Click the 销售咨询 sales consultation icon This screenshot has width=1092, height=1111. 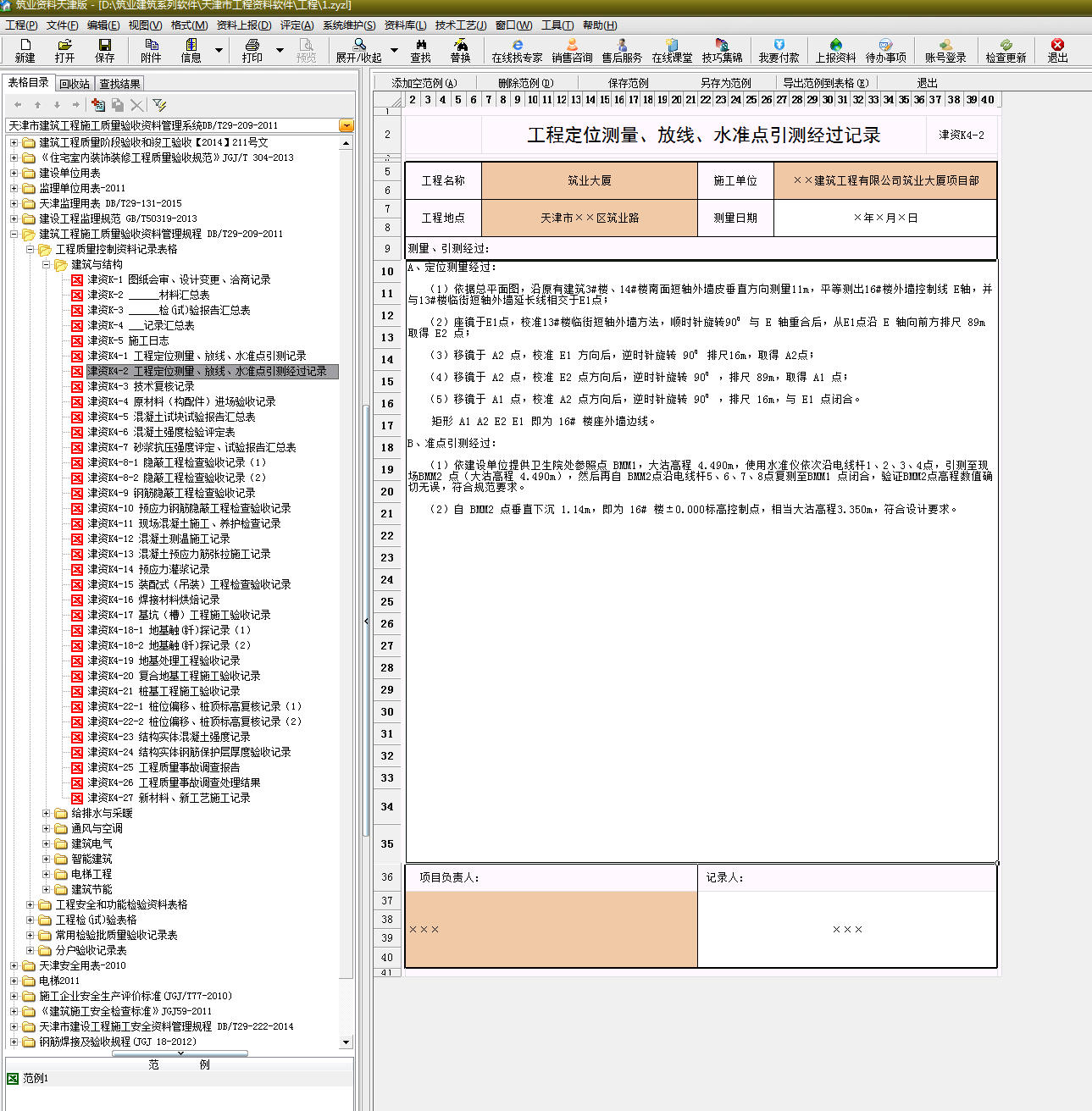[572, 50]
